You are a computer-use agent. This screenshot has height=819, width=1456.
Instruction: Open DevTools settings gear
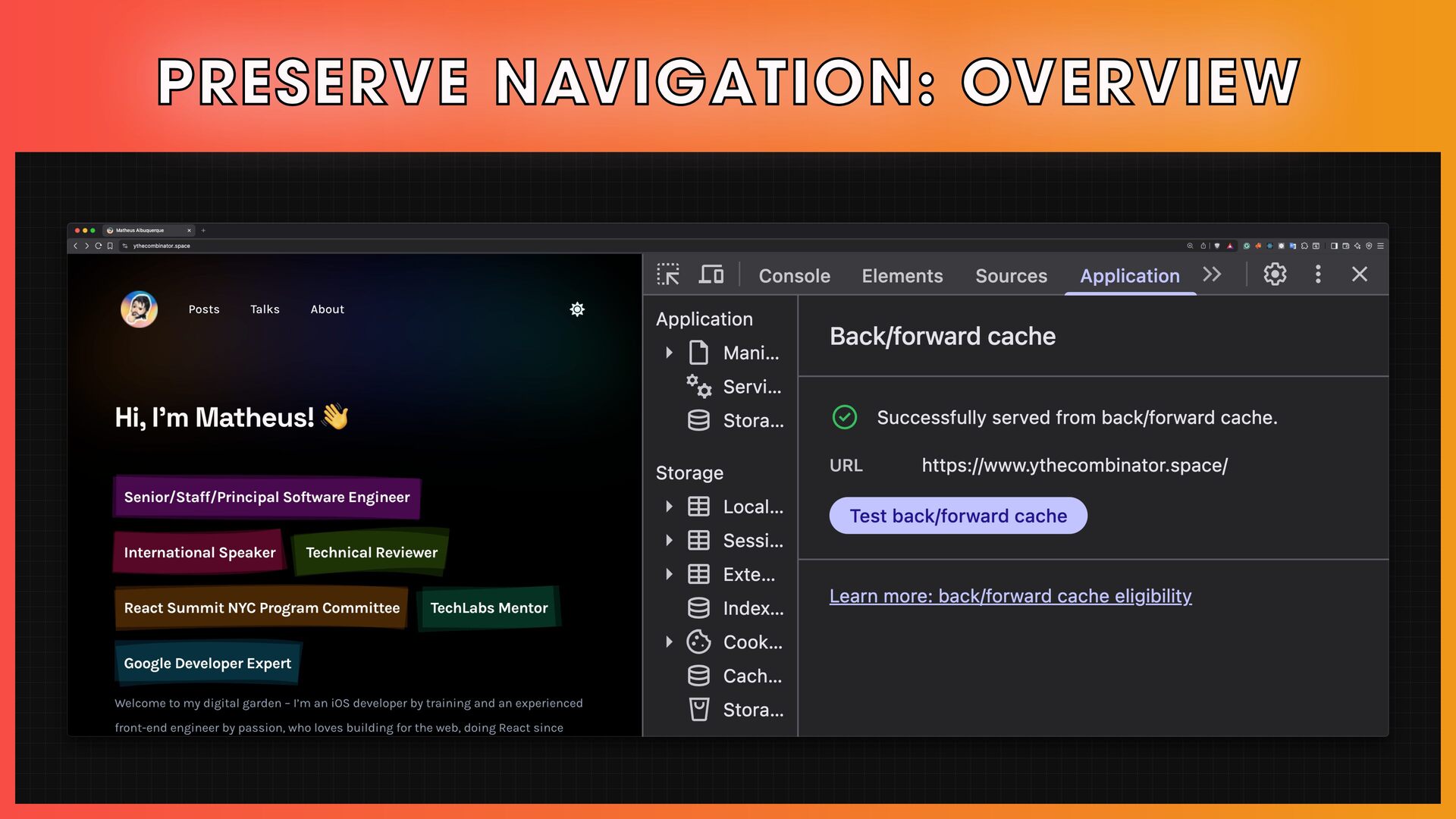(x=1275, y=275)
